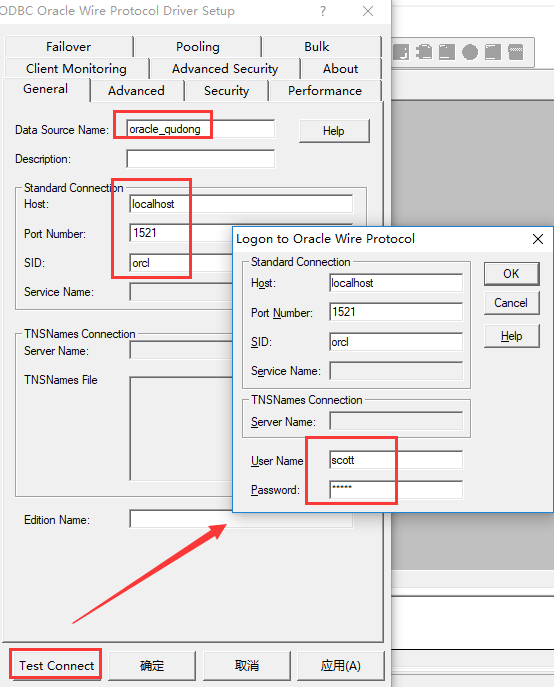Click the Server Name field in Logon dialog
The image size is (554, 687).
[x=396, y=421]
